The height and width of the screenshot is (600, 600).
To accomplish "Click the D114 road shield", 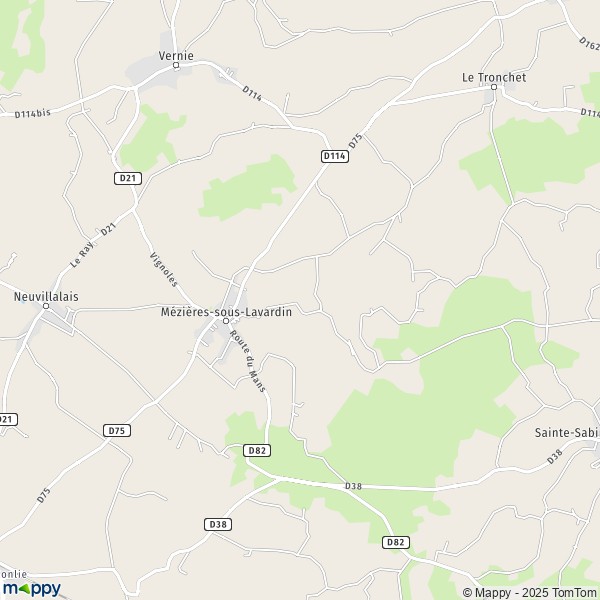I will click(335, 156).
